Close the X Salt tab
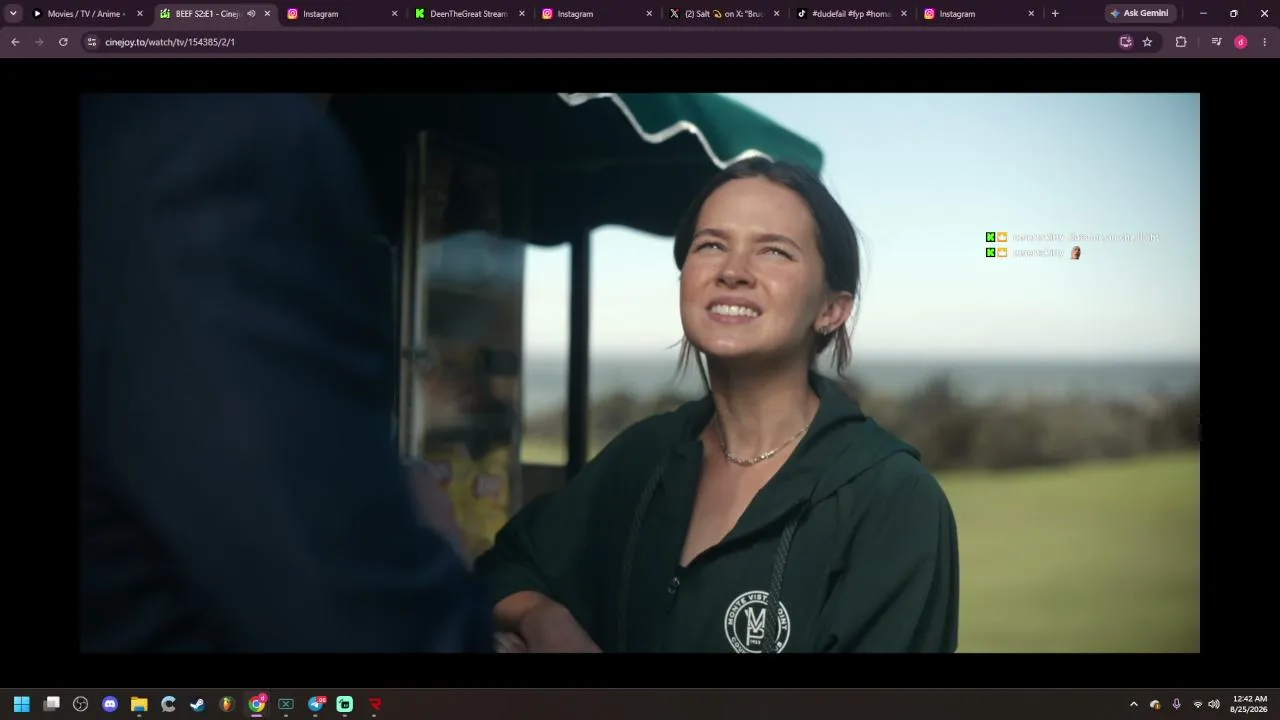Screen dimensions: 1280x720 click(x=776, y=14)
